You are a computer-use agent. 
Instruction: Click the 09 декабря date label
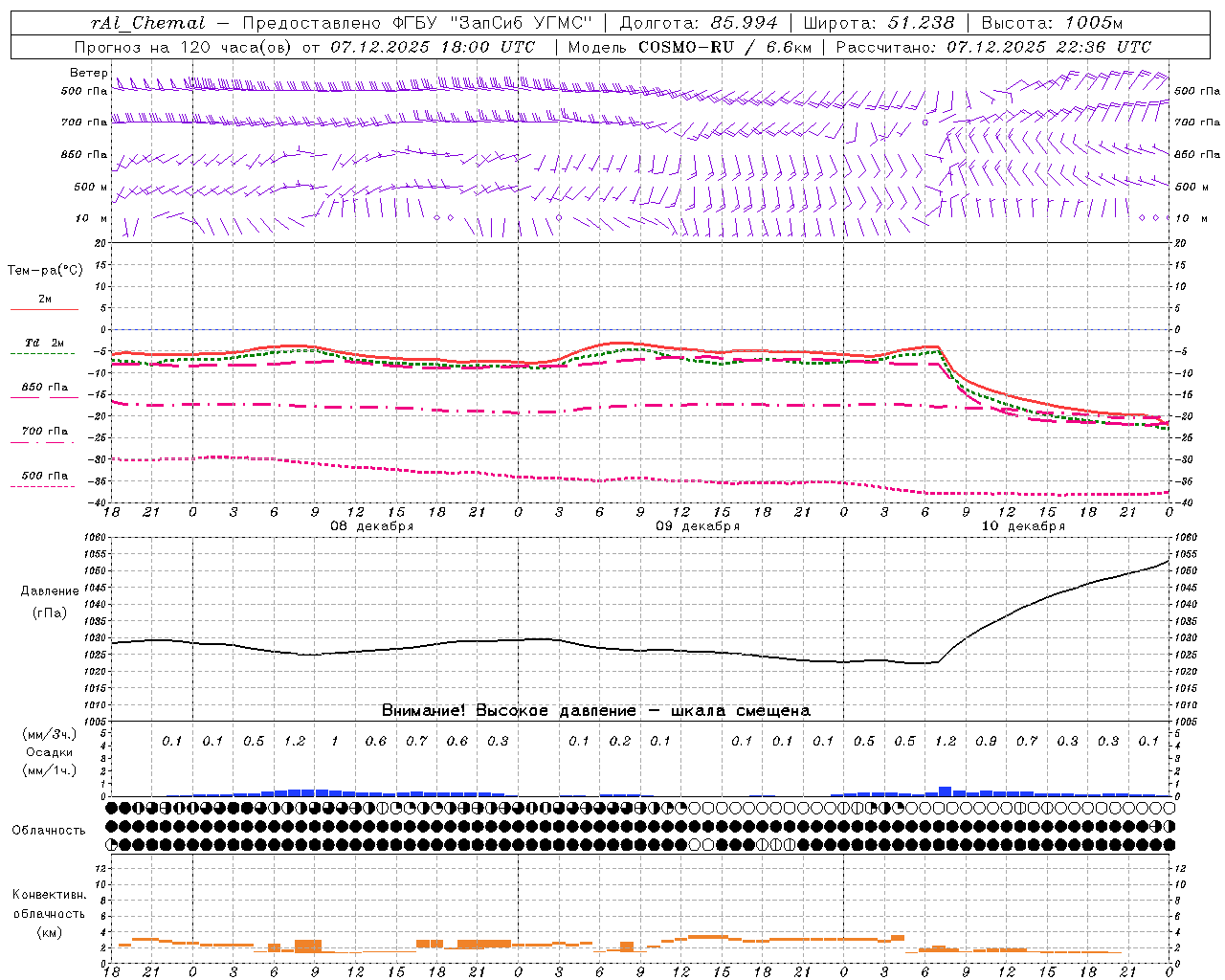pos(698,526)
